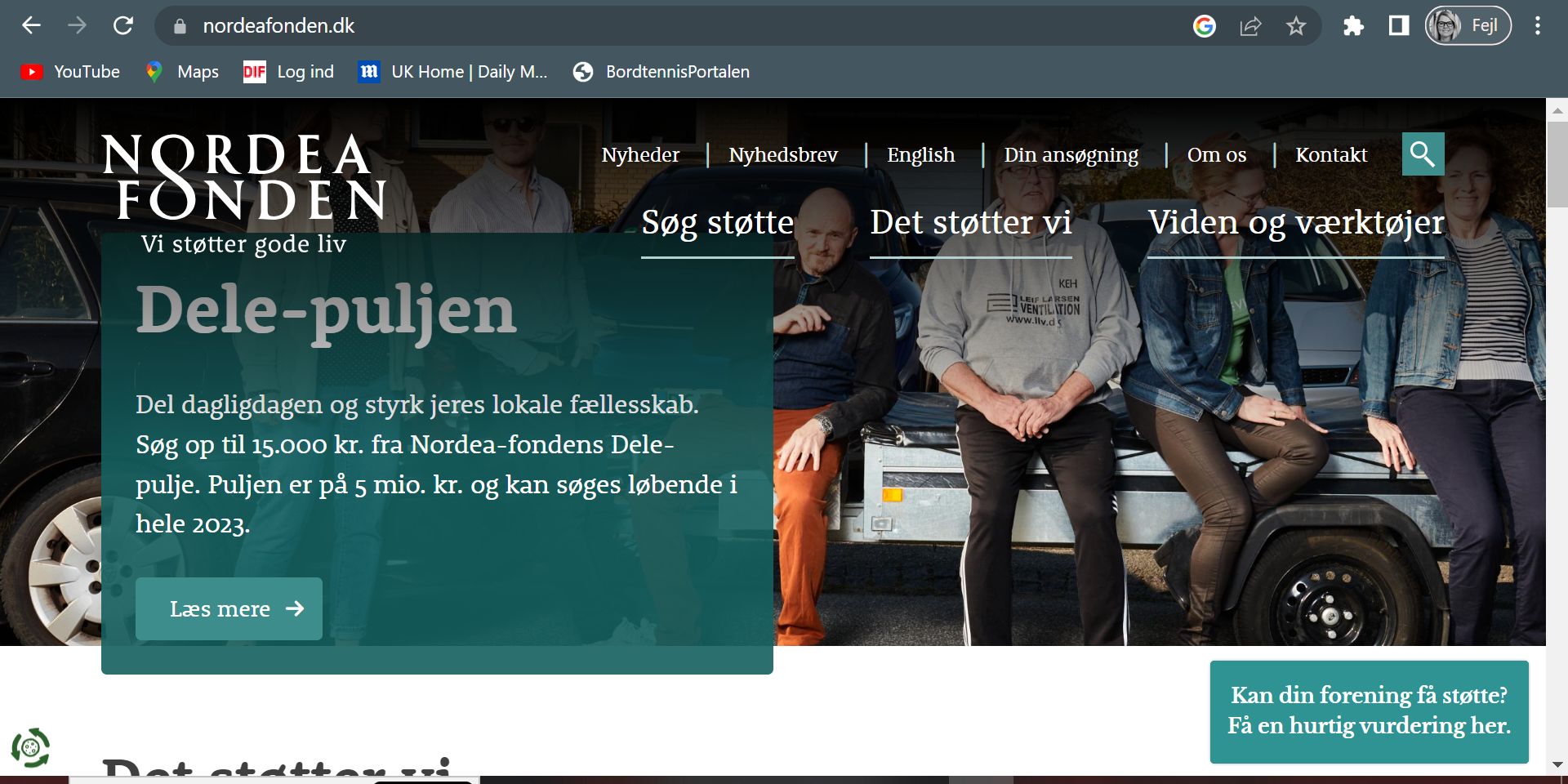
Task: Switch to the English site link
Action: 920,154
